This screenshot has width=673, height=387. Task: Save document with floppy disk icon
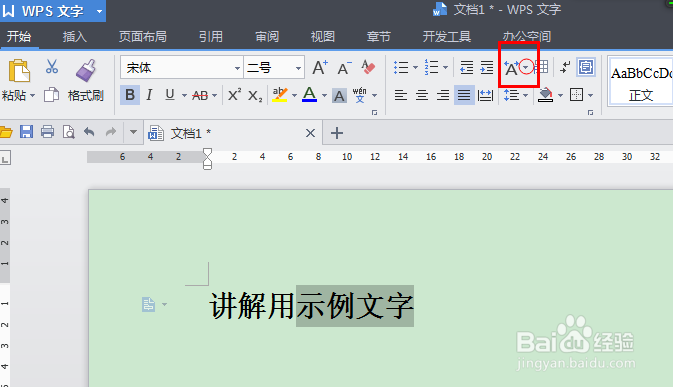tap(26, 132)
